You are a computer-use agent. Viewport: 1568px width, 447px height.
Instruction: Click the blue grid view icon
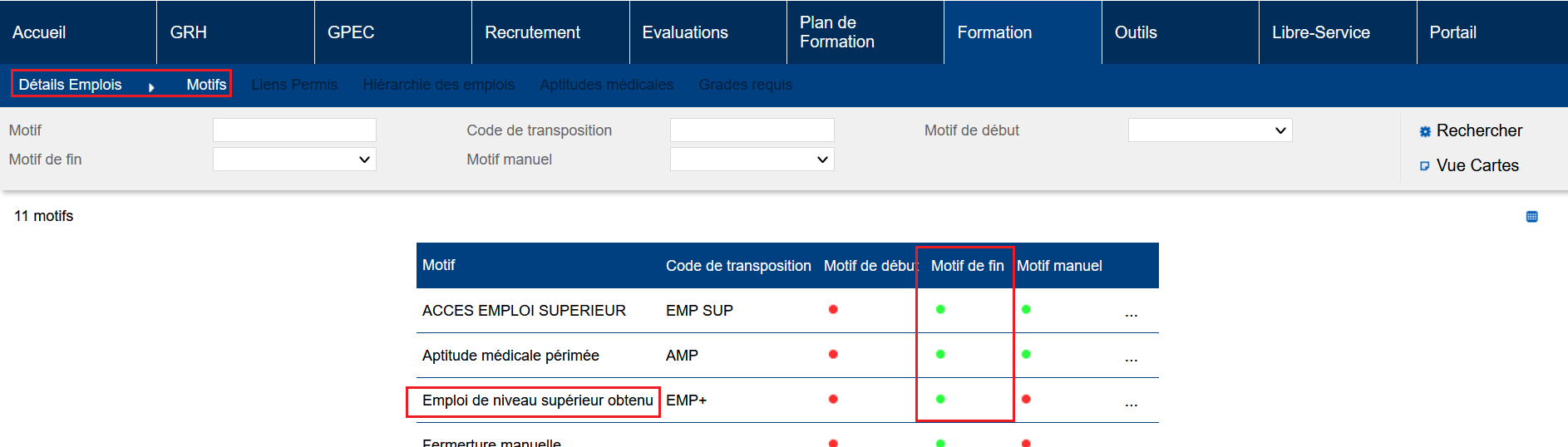coord(1532,217)
